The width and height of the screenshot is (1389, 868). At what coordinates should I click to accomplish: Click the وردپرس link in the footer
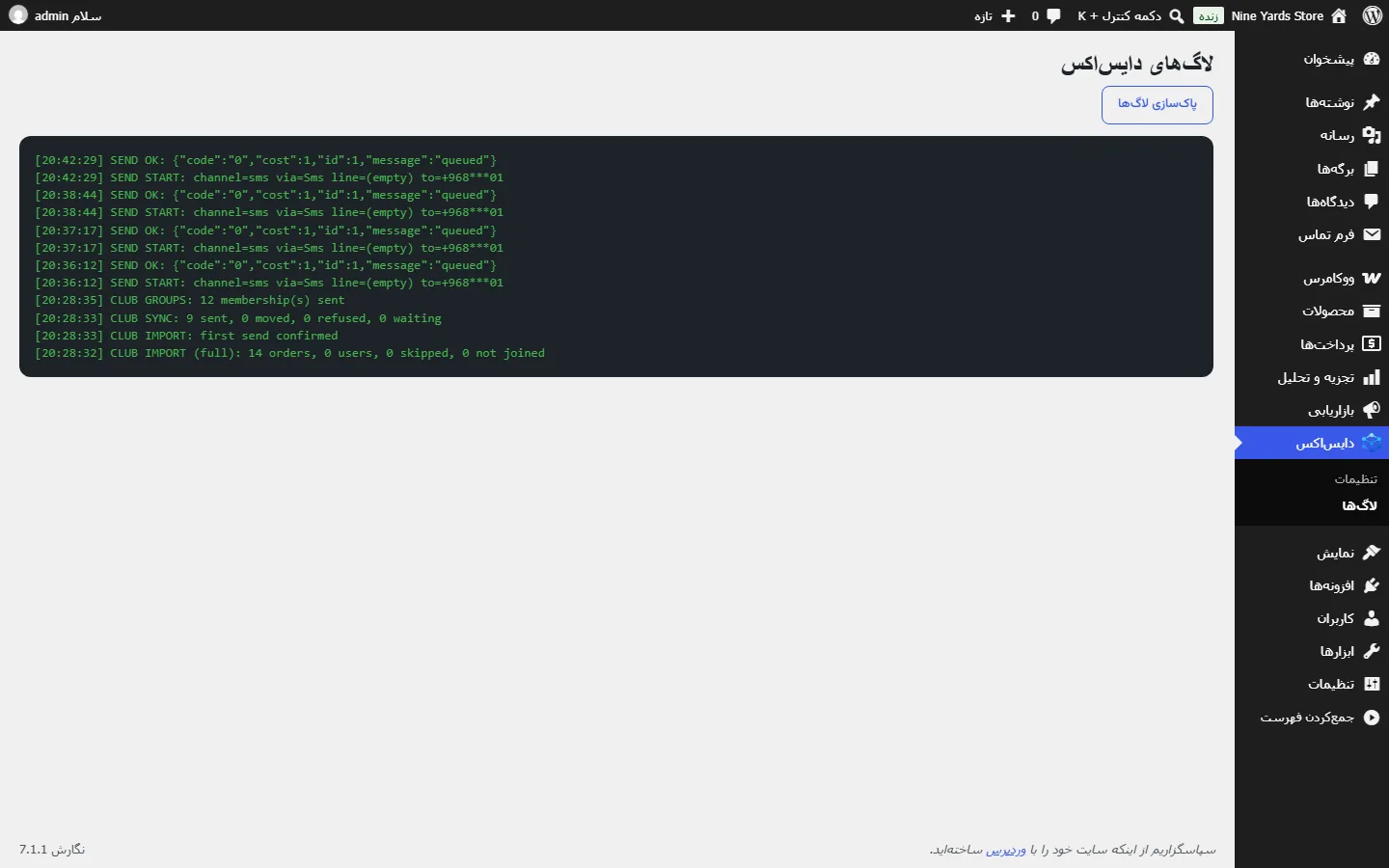click(1006, 850)
